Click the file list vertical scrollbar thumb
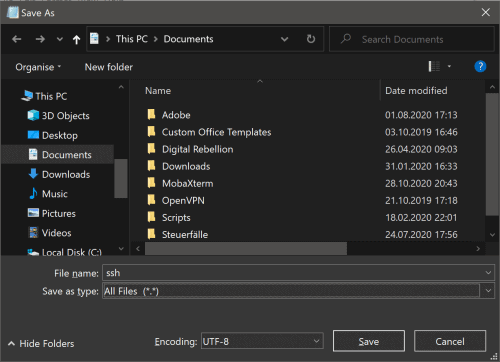This screenshot has width=500, height=362. pyautogui.click(x=492, y=155)
